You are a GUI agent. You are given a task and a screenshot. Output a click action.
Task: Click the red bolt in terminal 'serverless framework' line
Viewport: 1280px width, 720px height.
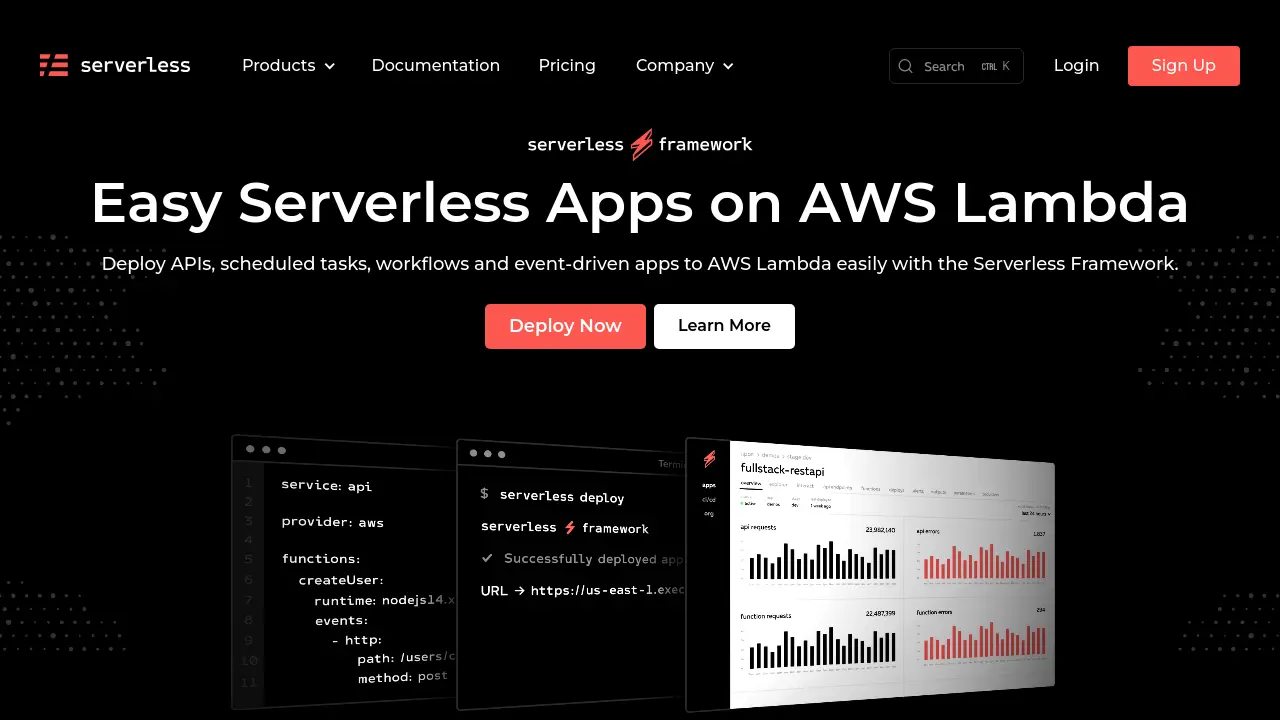click(570, 527)
